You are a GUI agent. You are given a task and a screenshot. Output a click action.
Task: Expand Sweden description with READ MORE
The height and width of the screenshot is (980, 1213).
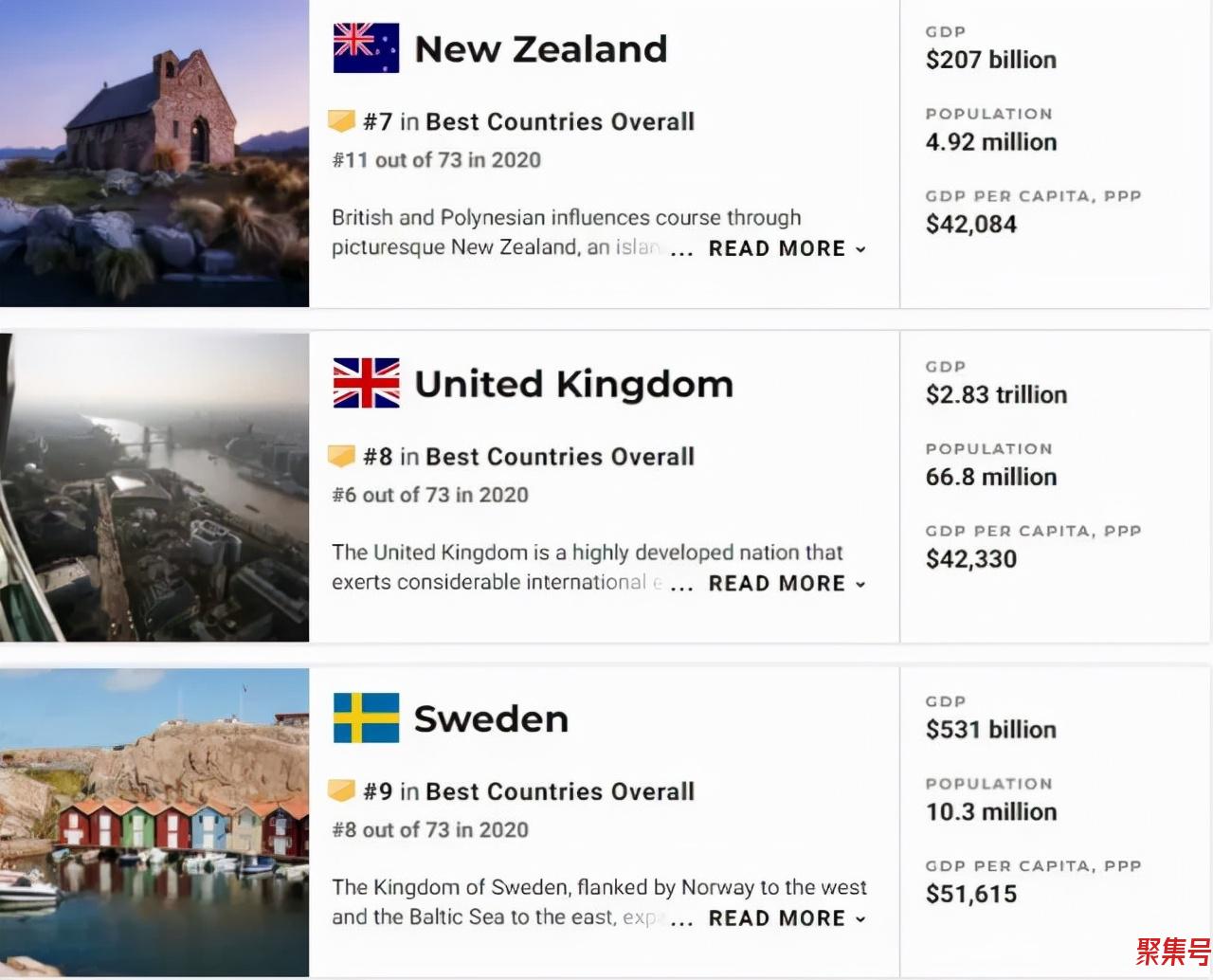787,917
